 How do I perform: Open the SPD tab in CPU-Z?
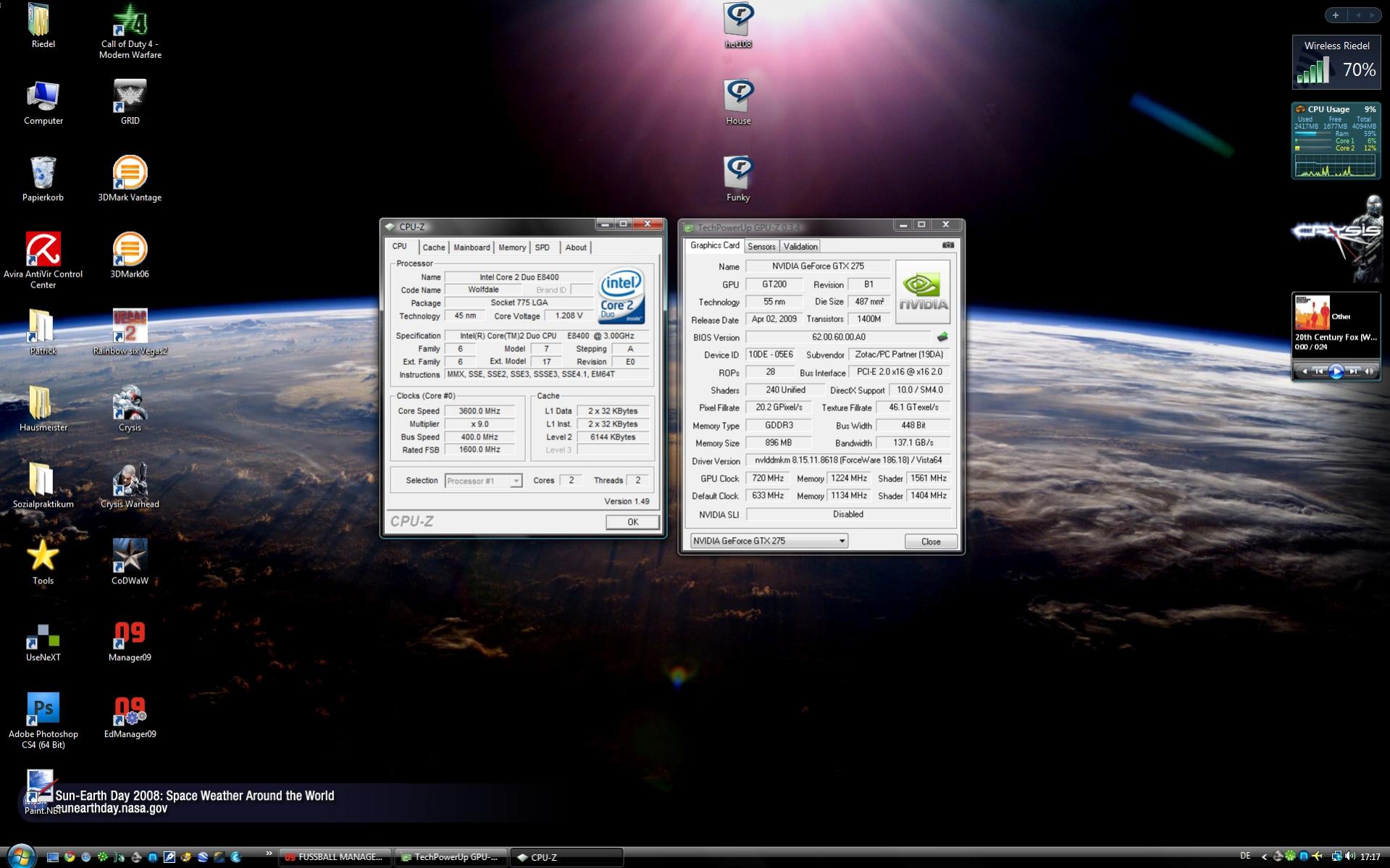543,248
